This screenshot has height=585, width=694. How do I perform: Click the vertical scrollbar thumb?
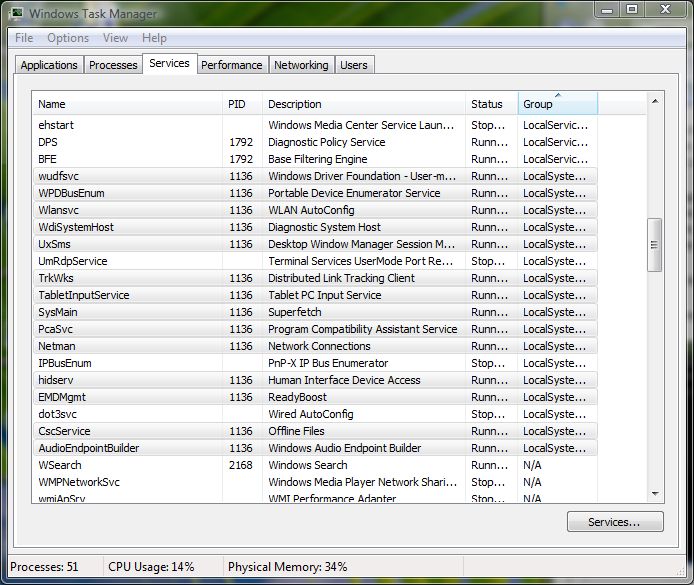pyautogui.click(x=654, y=245)
